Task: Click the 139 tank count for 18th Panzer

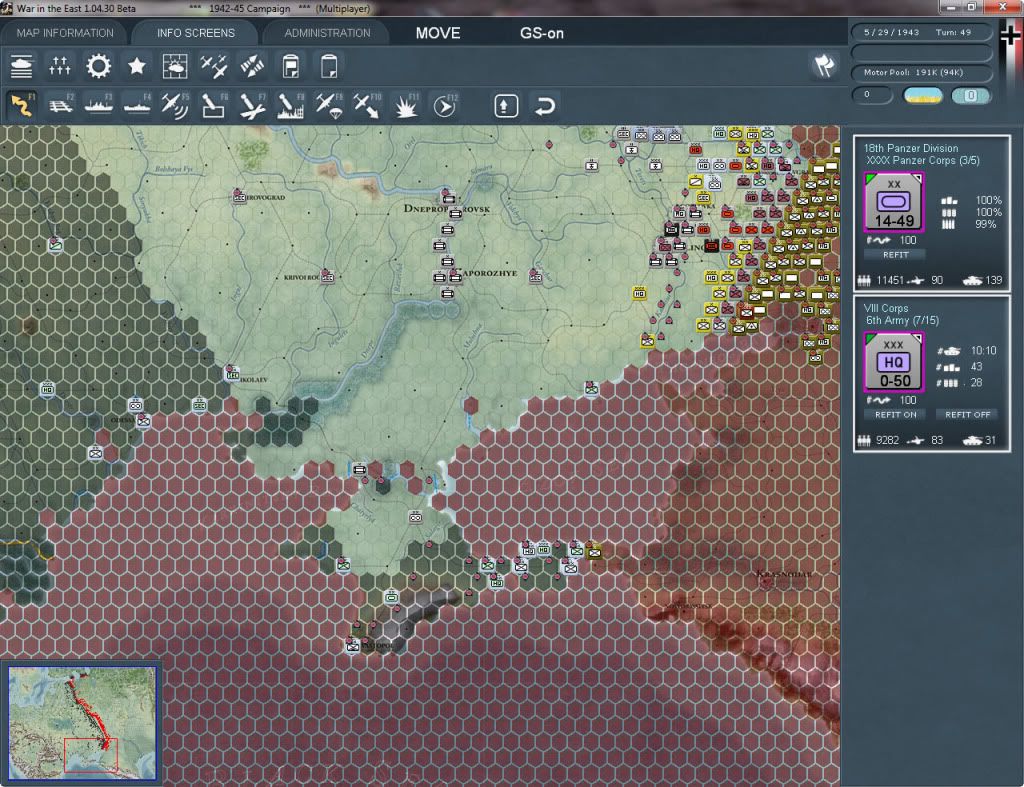Action: pos(993,281)
